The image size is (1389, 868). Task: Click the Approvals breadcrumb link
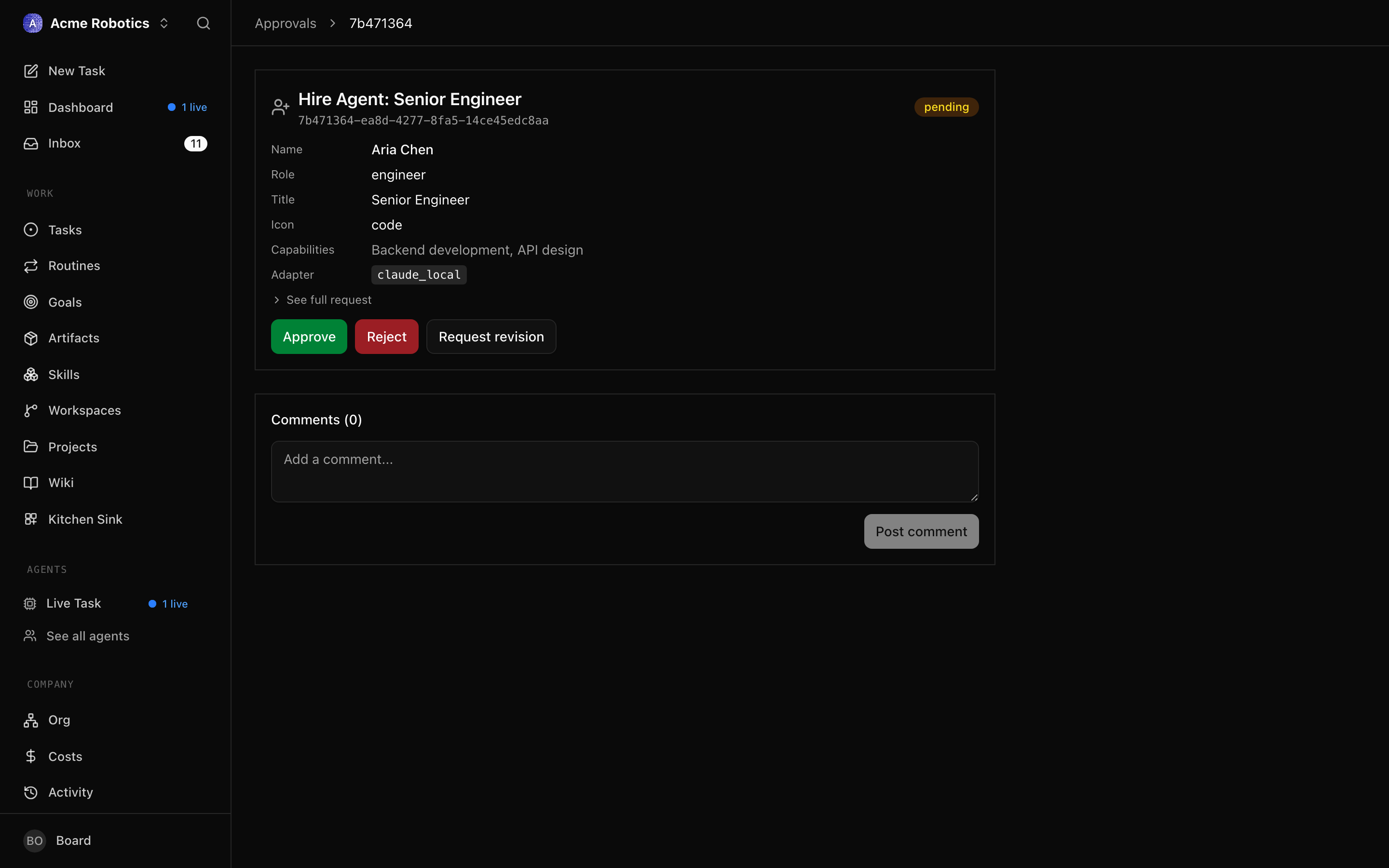click(x=285, y=23)
